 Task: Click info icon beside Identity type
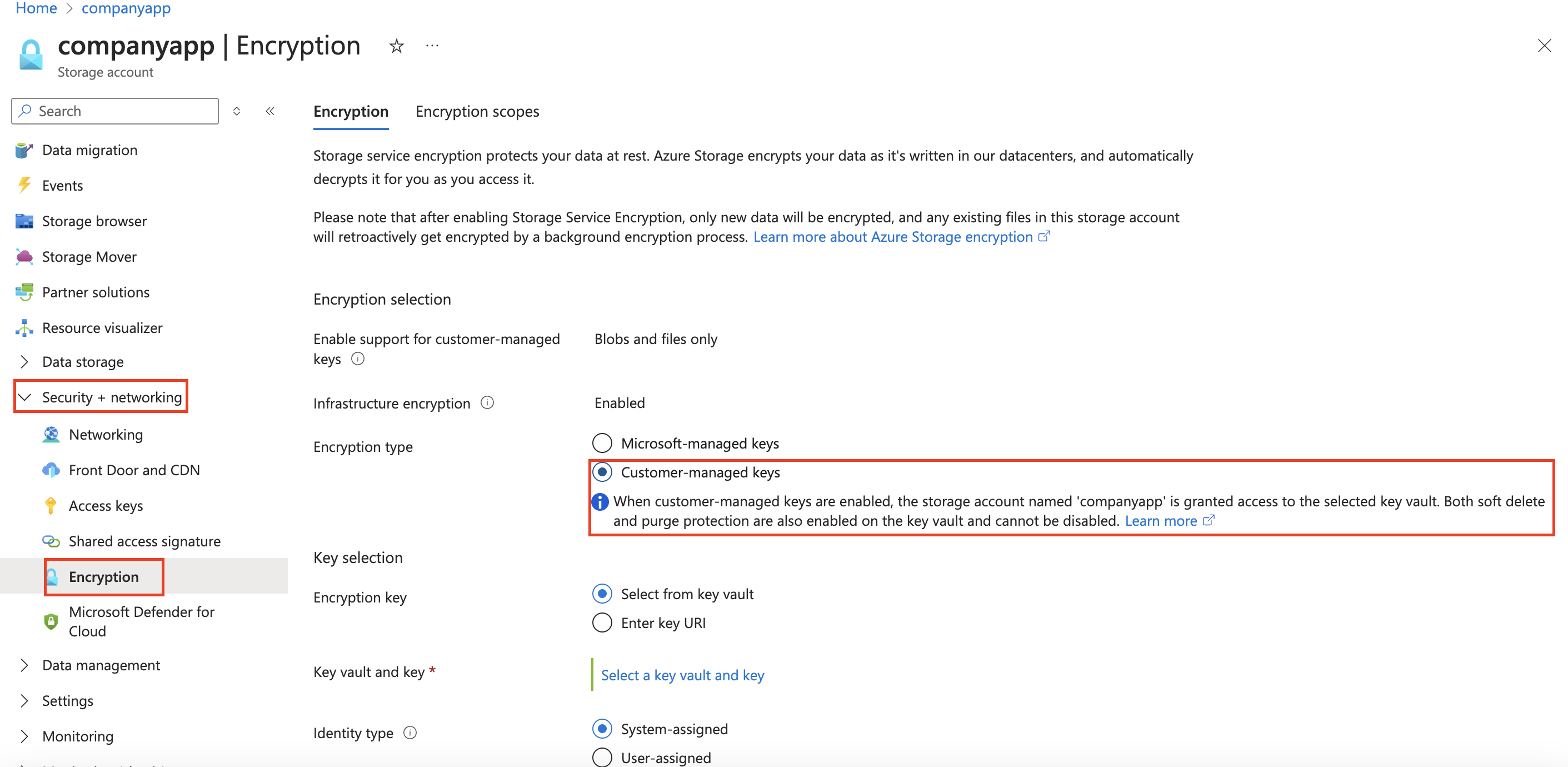(x=410, y=733)
